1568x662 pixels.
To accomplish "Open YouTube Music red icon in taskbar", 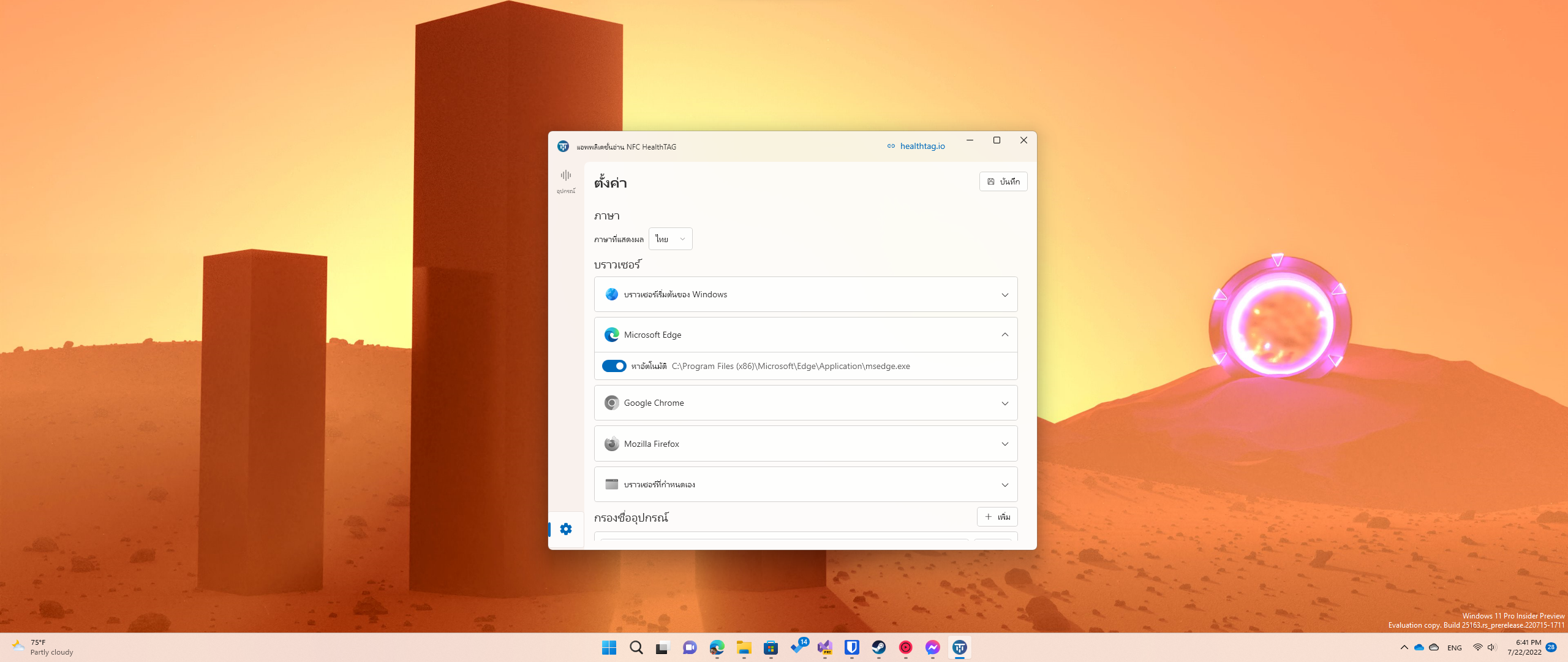I will 905,647.
